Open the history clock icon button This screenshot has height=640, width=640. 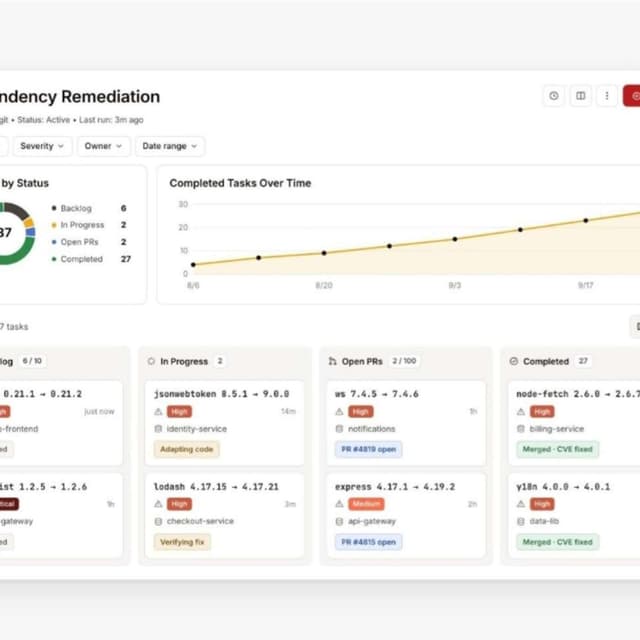553,96
